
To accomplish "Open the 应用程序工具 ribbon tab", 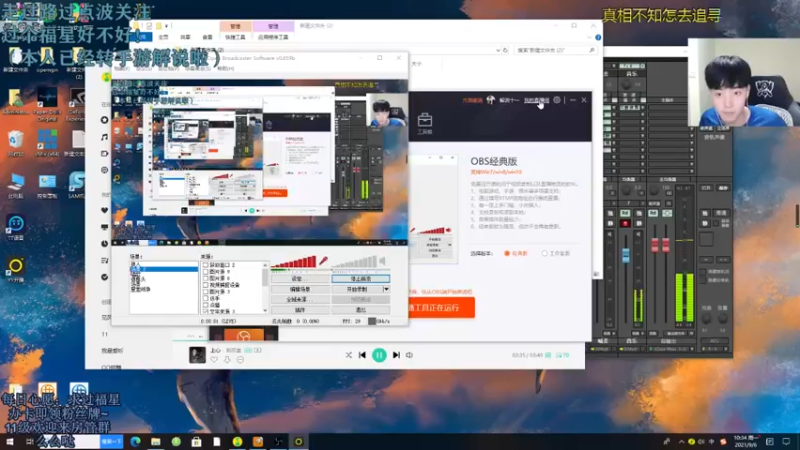I will [x=273, y=37].
